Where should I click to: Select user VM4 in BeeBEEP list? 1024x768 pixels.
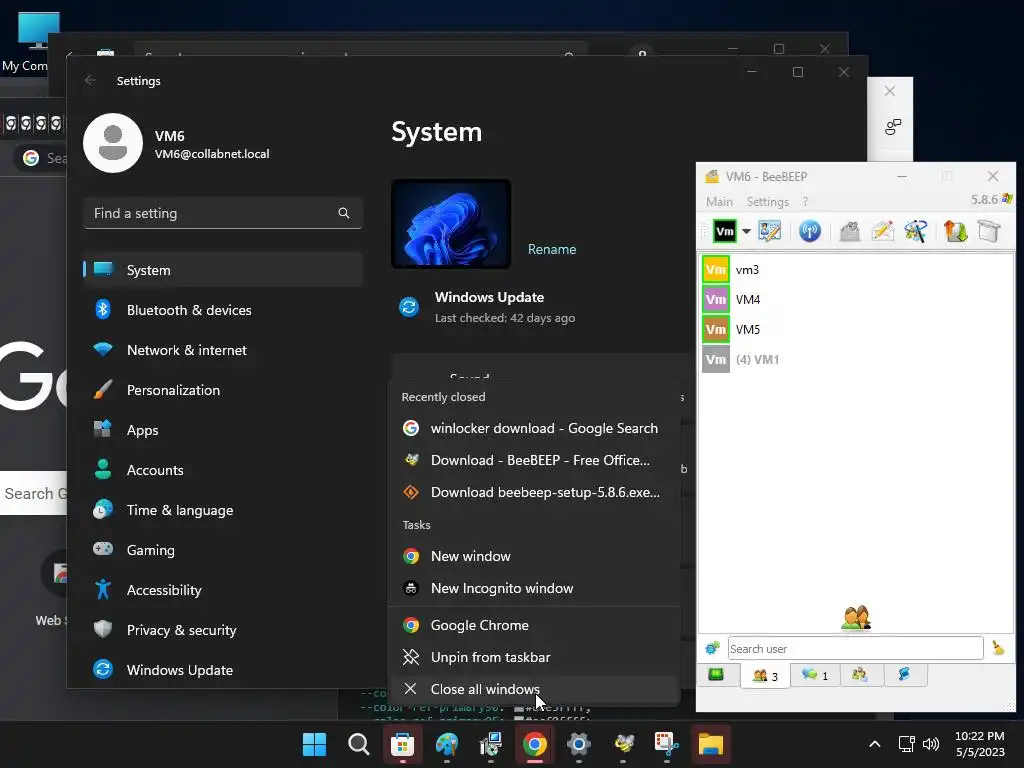pos(856,300)
